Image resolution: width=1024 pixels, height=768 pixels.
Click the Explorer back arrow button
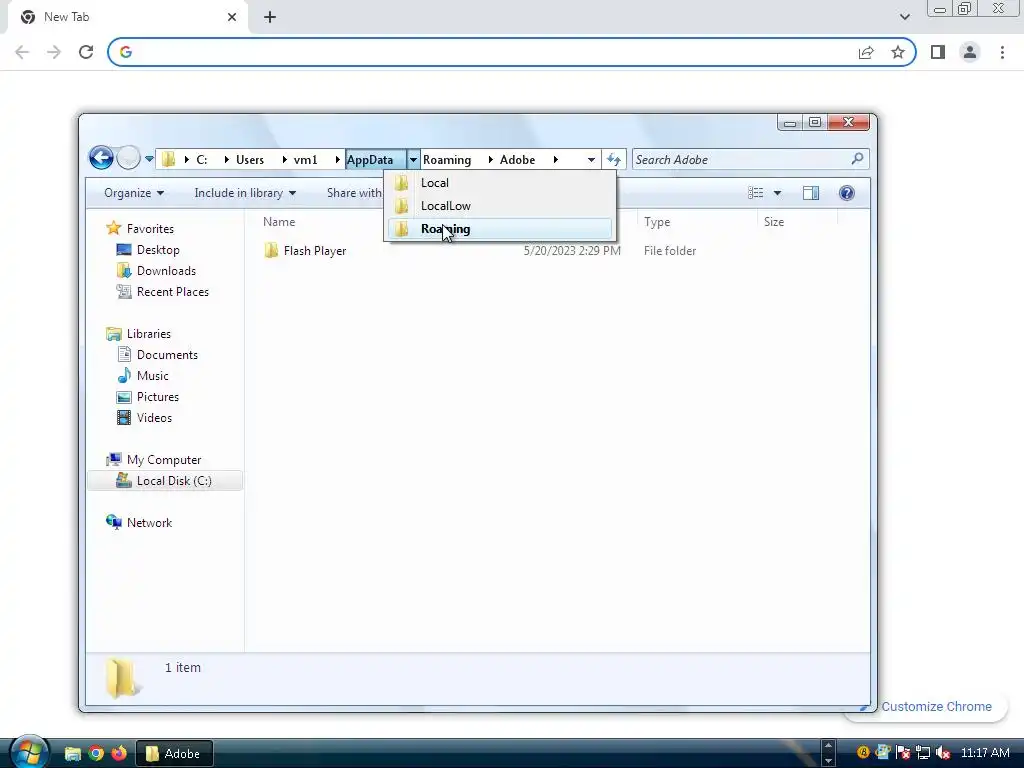tap(101, 158)
